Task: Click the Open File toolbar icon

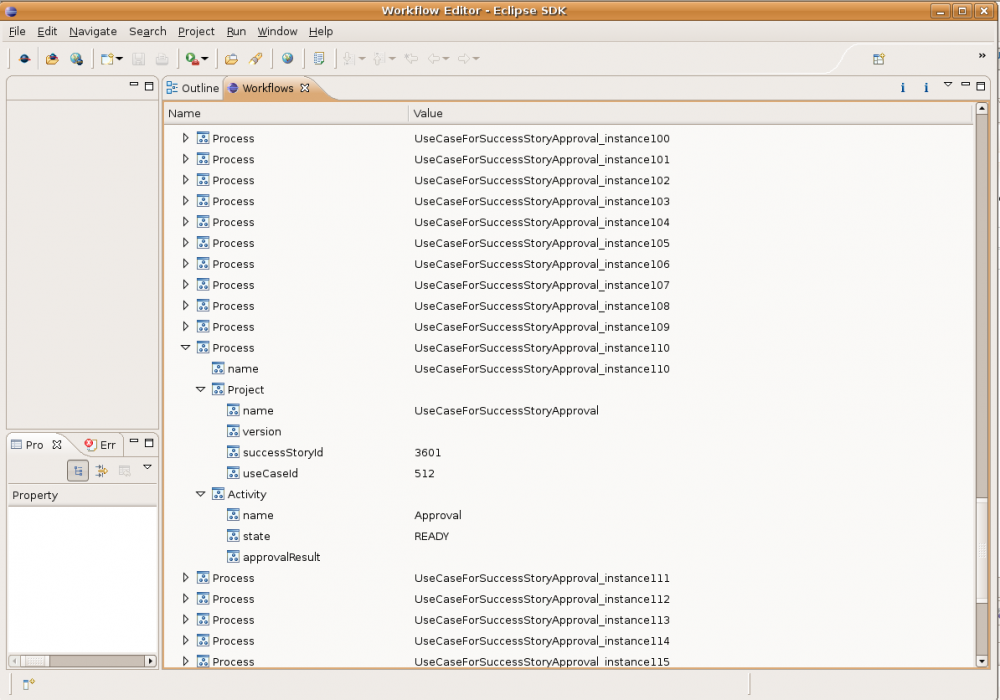Action: click(52, 58)
